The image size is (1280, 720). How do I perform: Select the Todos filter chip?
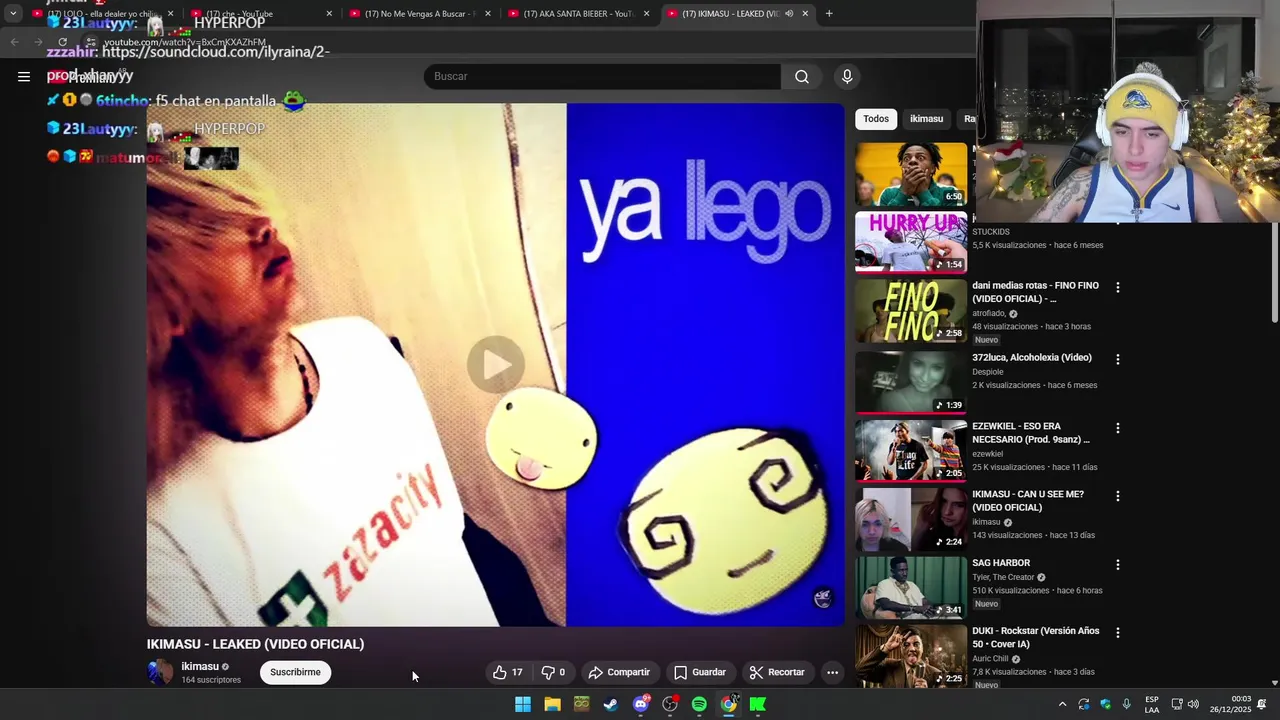pyautogui.click(x=876, y=119)
